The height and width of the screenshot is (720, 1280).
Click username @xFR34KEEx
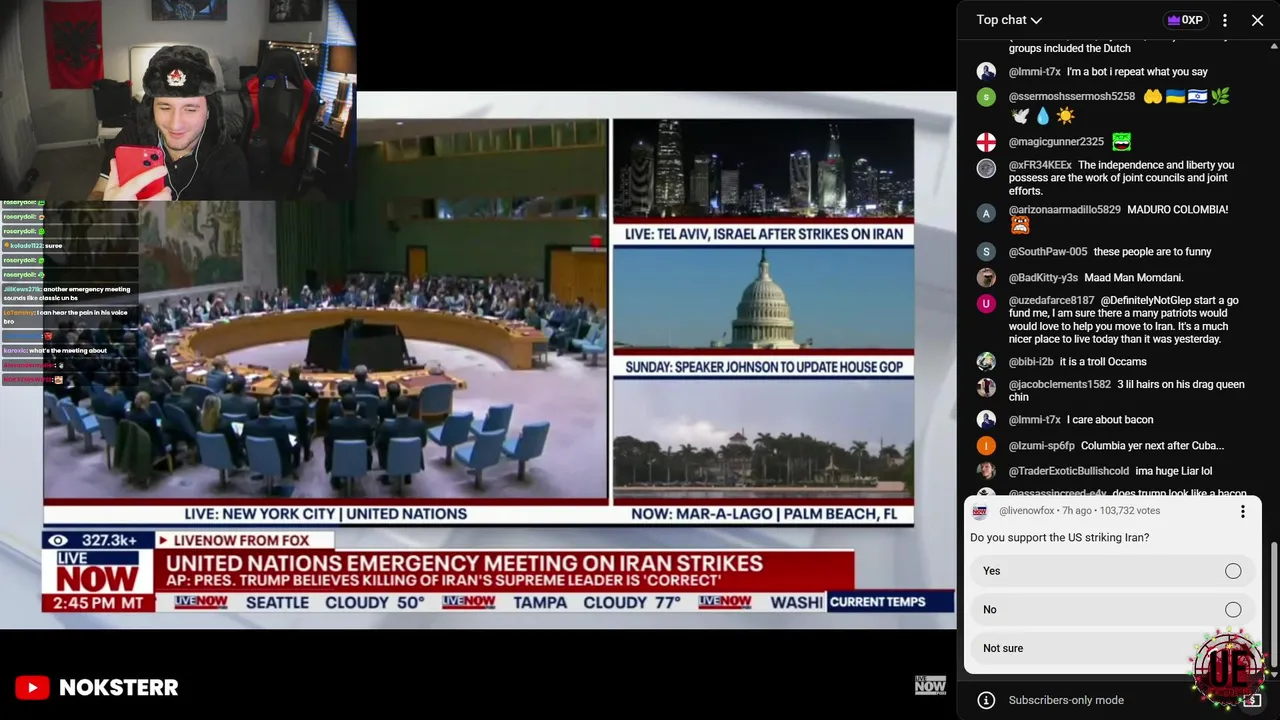coord(1040,165)
